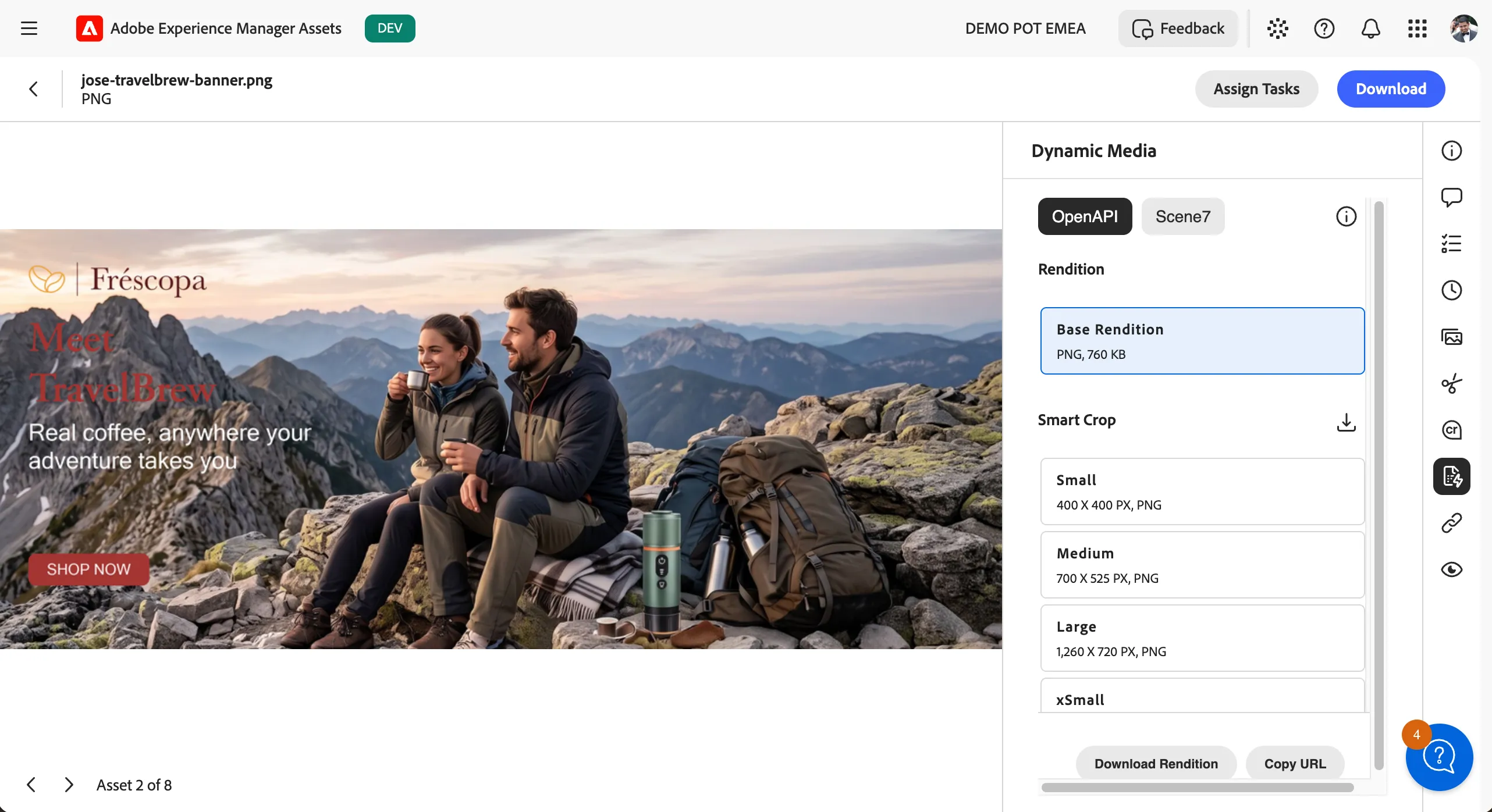
Task: Open the eye visibility panel icon
Action: (1451, 569)
